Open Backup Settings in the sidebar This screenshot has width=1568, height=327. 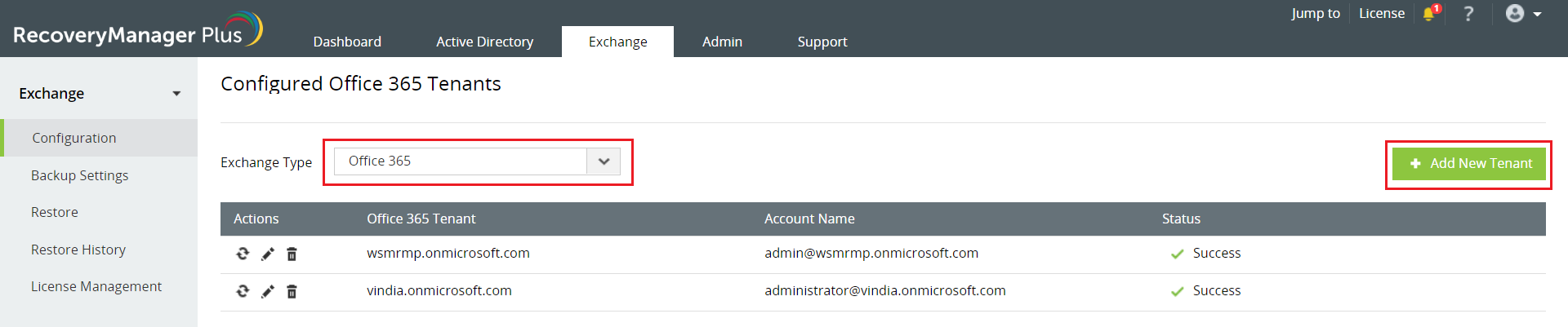point(79,175)
